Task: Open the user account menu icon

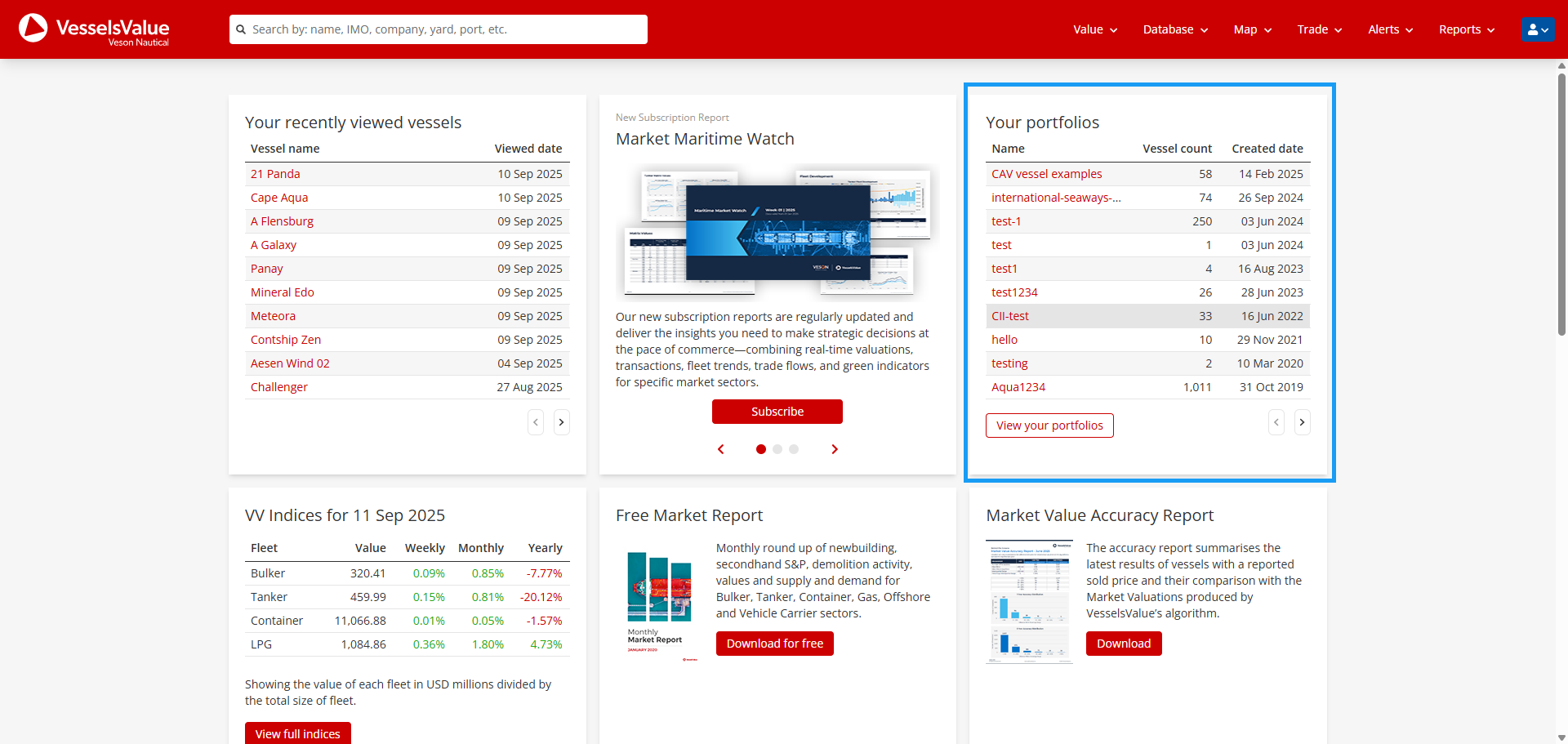Action: point(1537,29)
